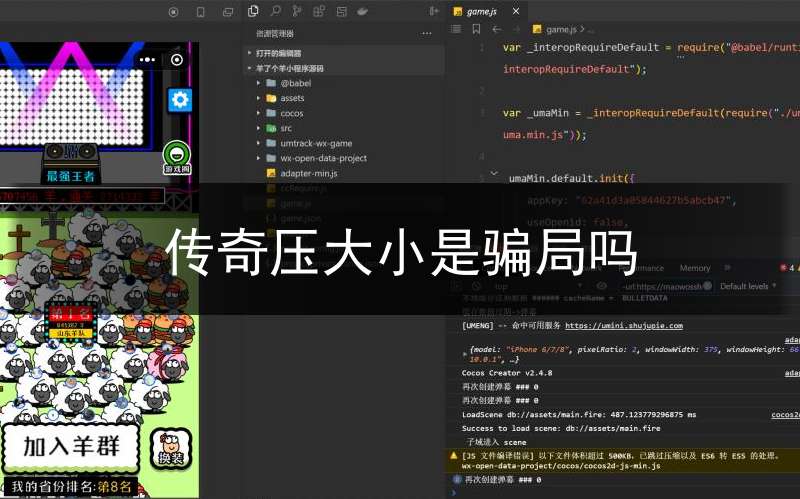Click the capsule close circle in the simulator
The height and width of the screenshot is (499, 800).
coord(177,60)
